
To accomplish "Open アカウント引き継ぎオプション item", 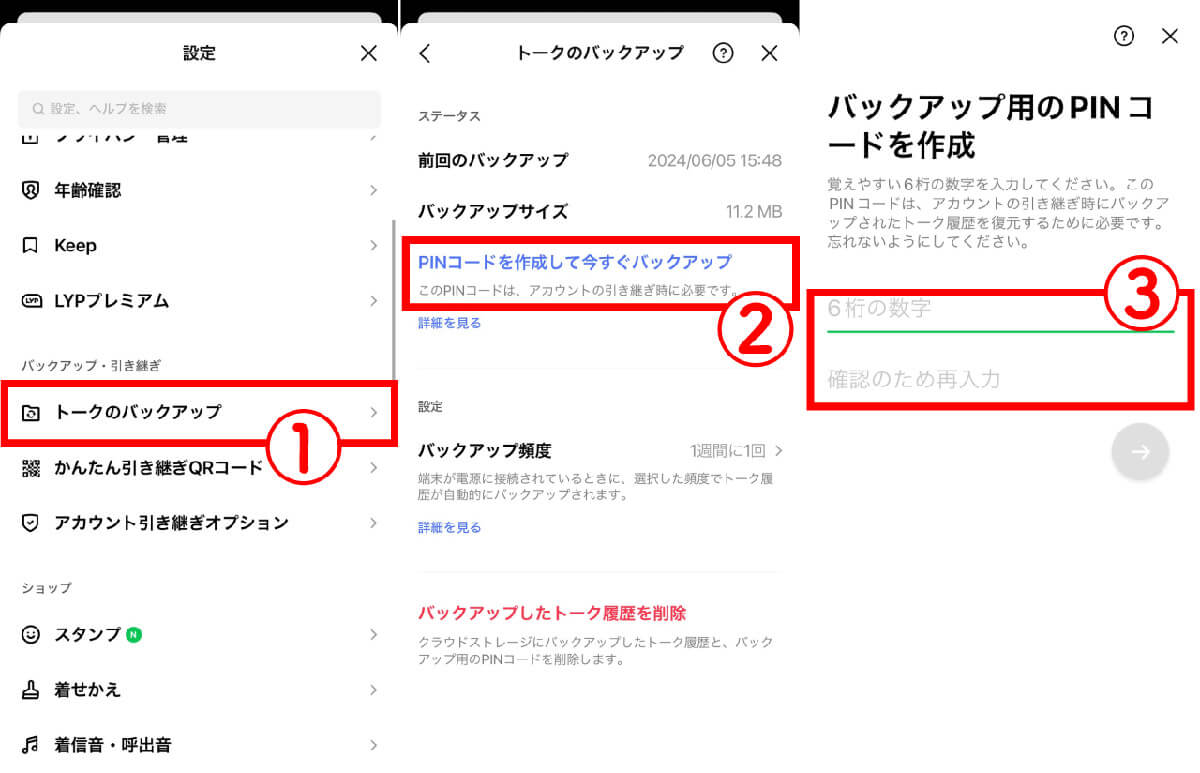I will (x=200, y=523).
